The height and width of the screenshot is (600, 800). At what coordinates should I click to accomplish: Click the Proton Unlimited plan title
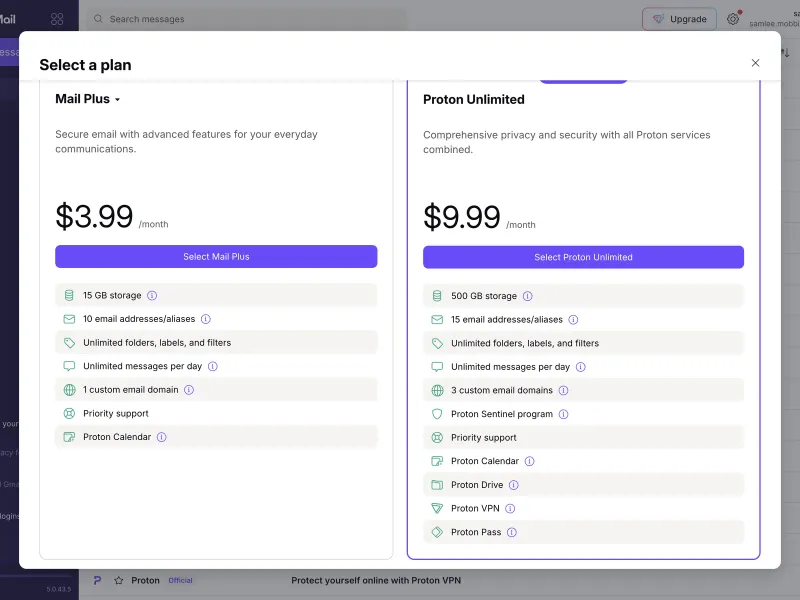point(473,99)
